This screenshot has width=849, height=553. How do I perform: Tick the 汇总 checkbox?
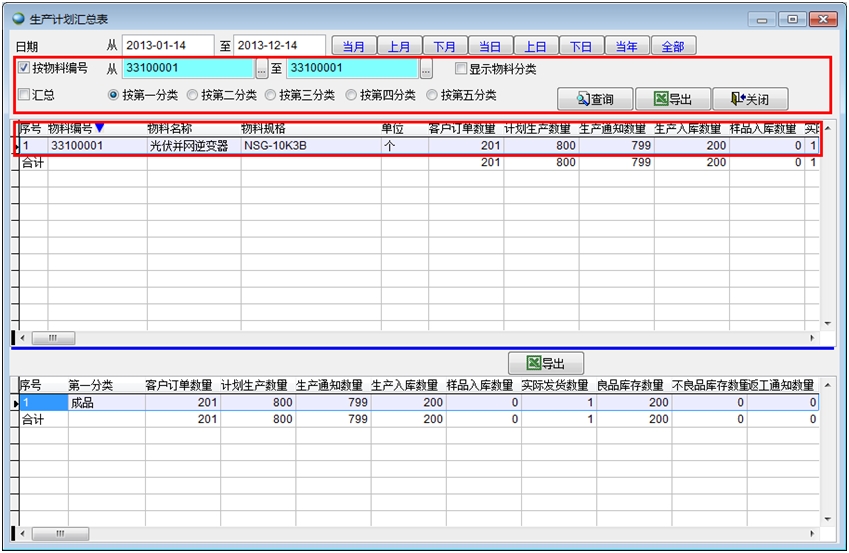25,95
